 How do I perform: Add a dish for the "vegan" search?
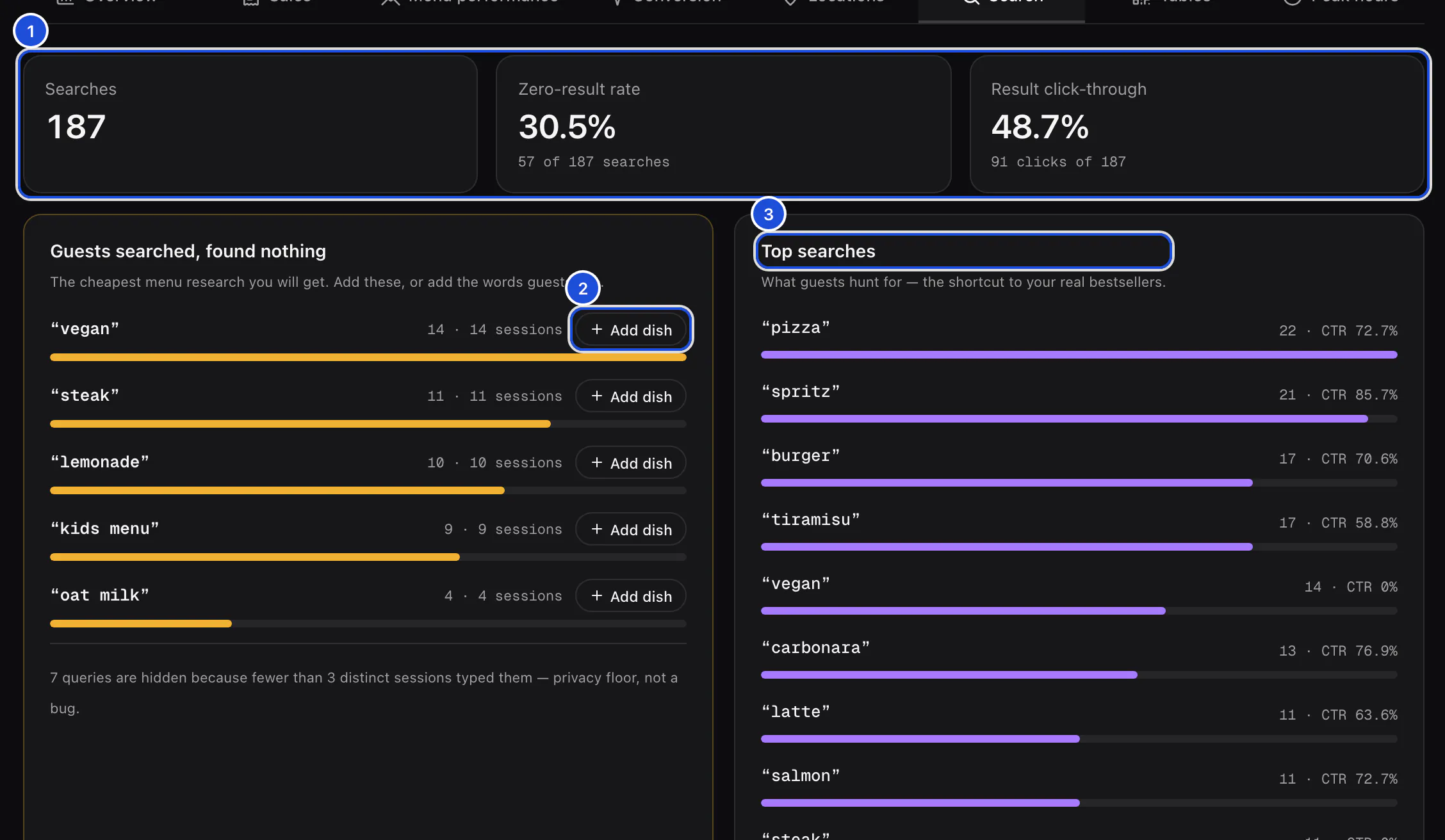click(x=630, y=330)
